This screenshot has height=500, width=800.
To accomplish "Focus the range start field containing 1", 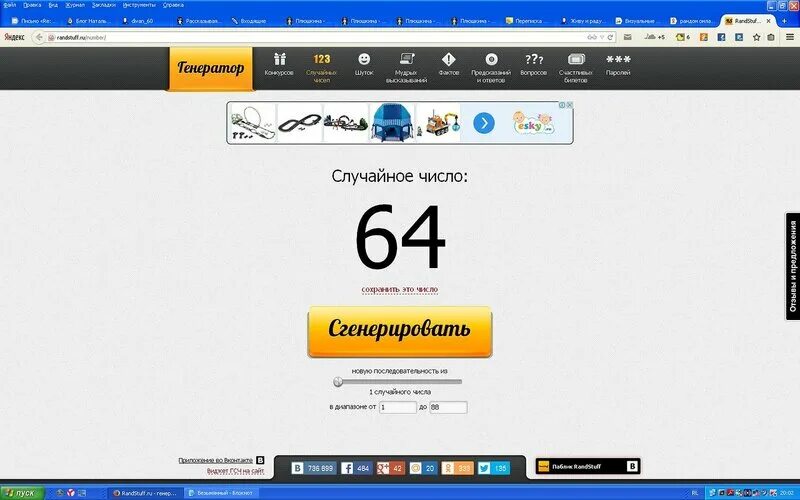I will (x=397, y=407).
